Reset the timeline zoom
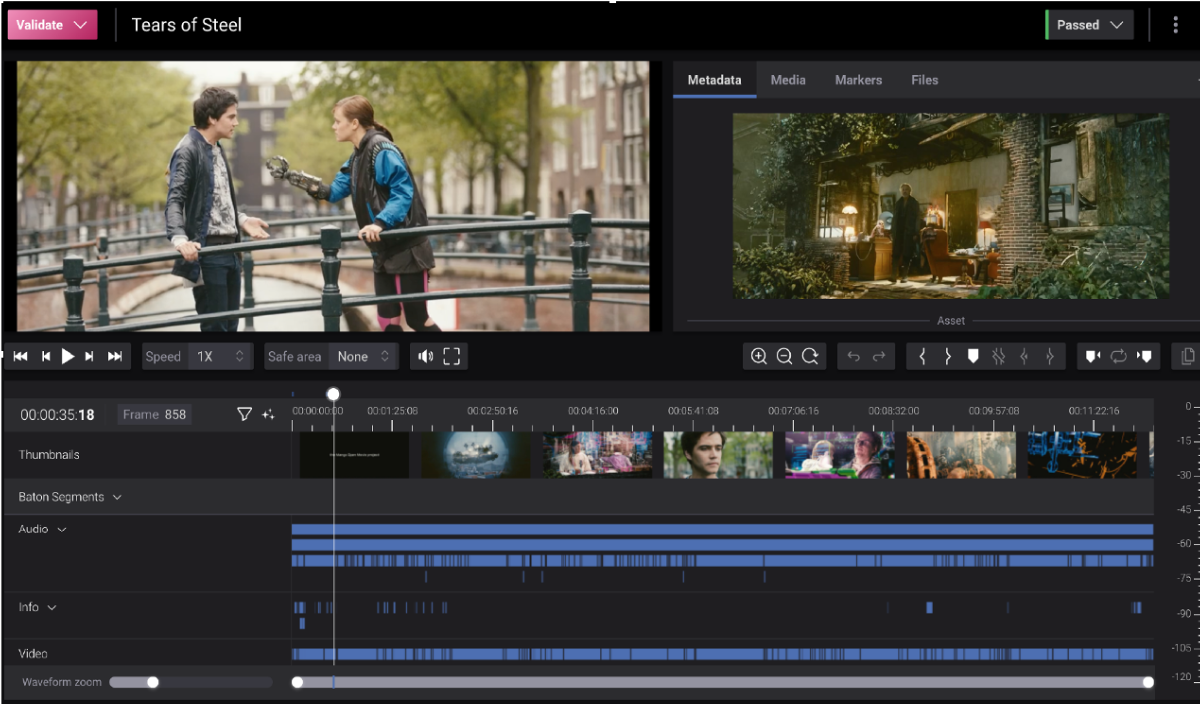The width and height of the screenshot is (1200, 704). 811,357
